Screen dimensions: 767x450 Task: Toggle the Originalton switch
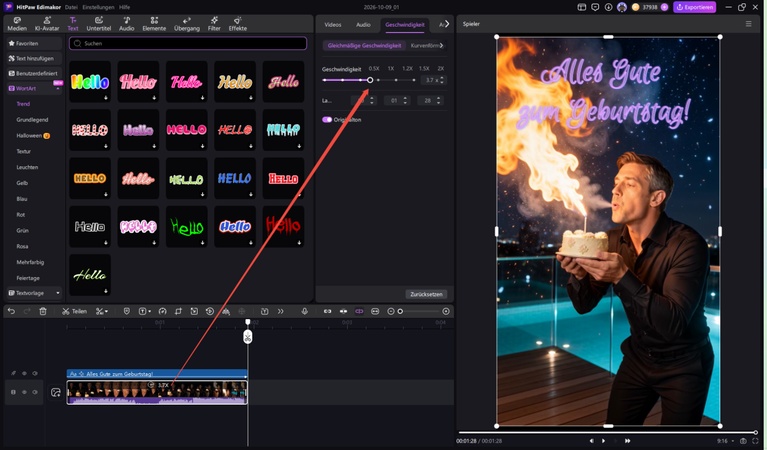coord(327,120)
